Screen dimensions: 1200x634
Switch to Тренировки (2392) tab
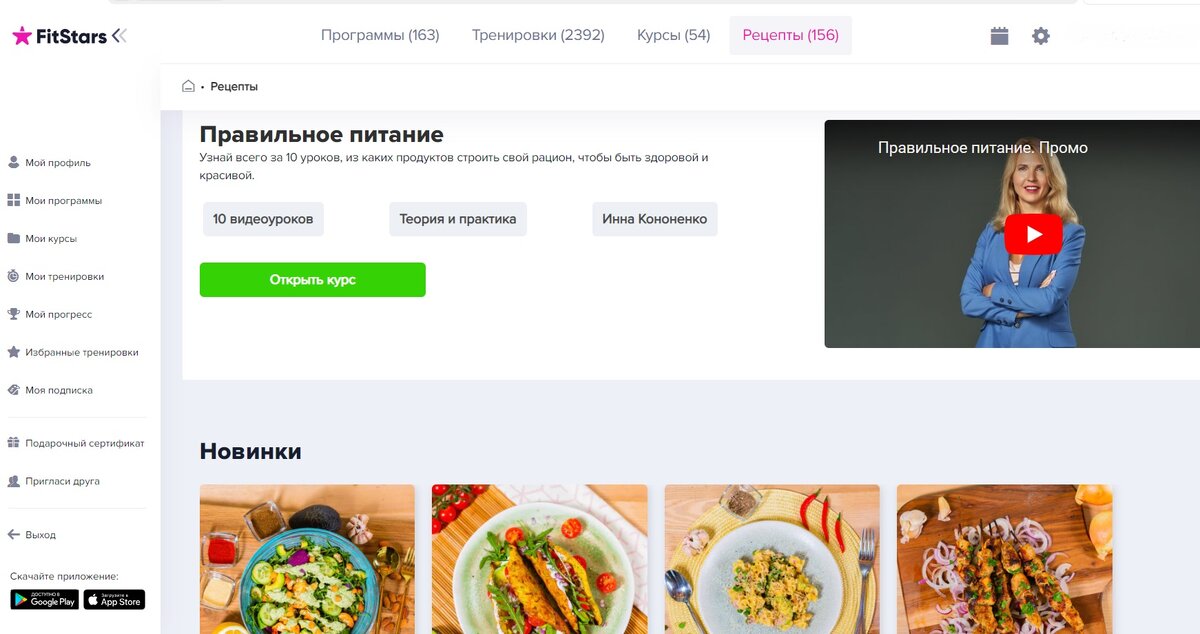[538, 35]
